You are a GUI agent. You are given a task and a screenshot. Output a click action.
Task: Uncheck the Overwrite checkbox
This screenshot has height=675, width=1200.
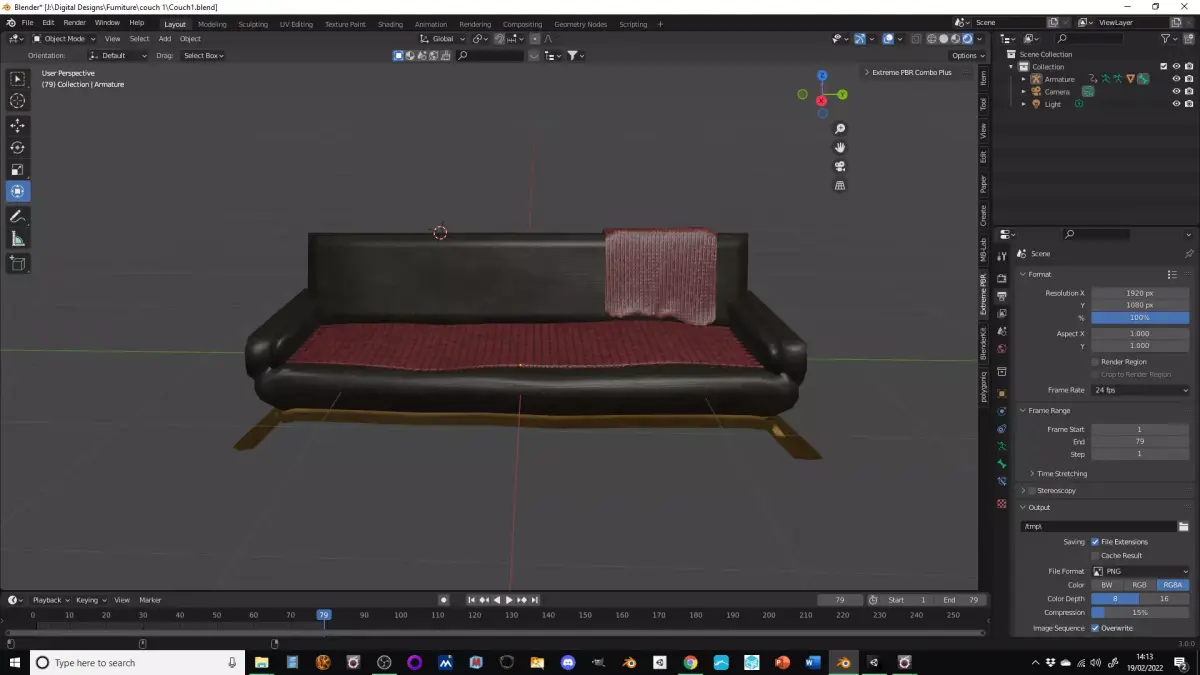[x=1095, y=628]
